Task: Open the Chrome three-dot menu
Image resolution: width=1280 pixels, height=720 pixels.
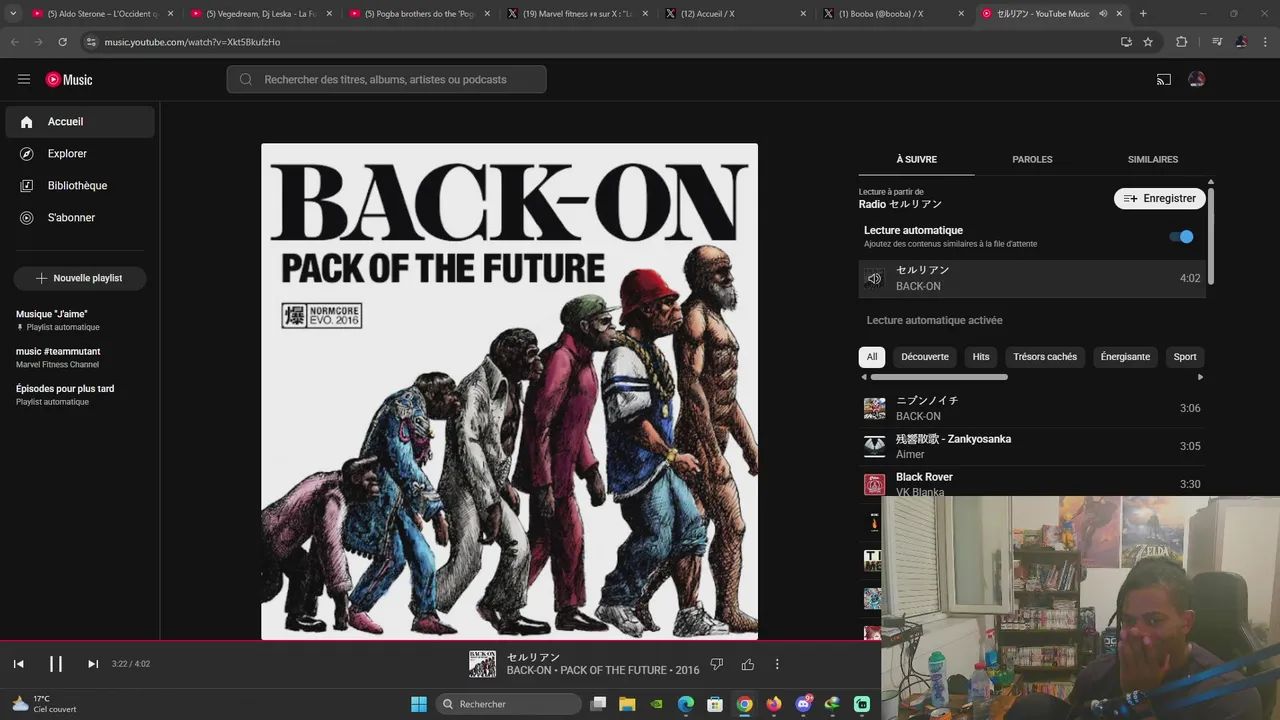Action: 1264,42
